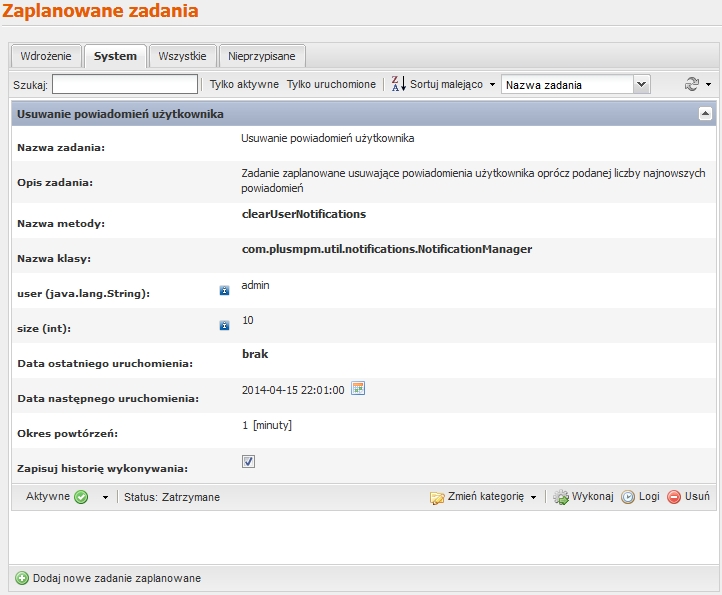Click the Wykonaj gear icon
The image size is (722, 595).
click(561, 497)
